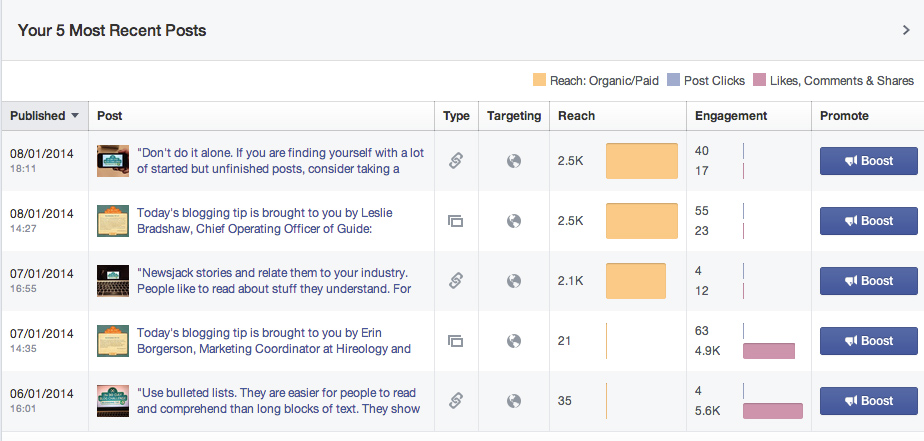
Task: Click the globe targeting icon for Leslie Bradshaw post
Action: tap(514, 221)
